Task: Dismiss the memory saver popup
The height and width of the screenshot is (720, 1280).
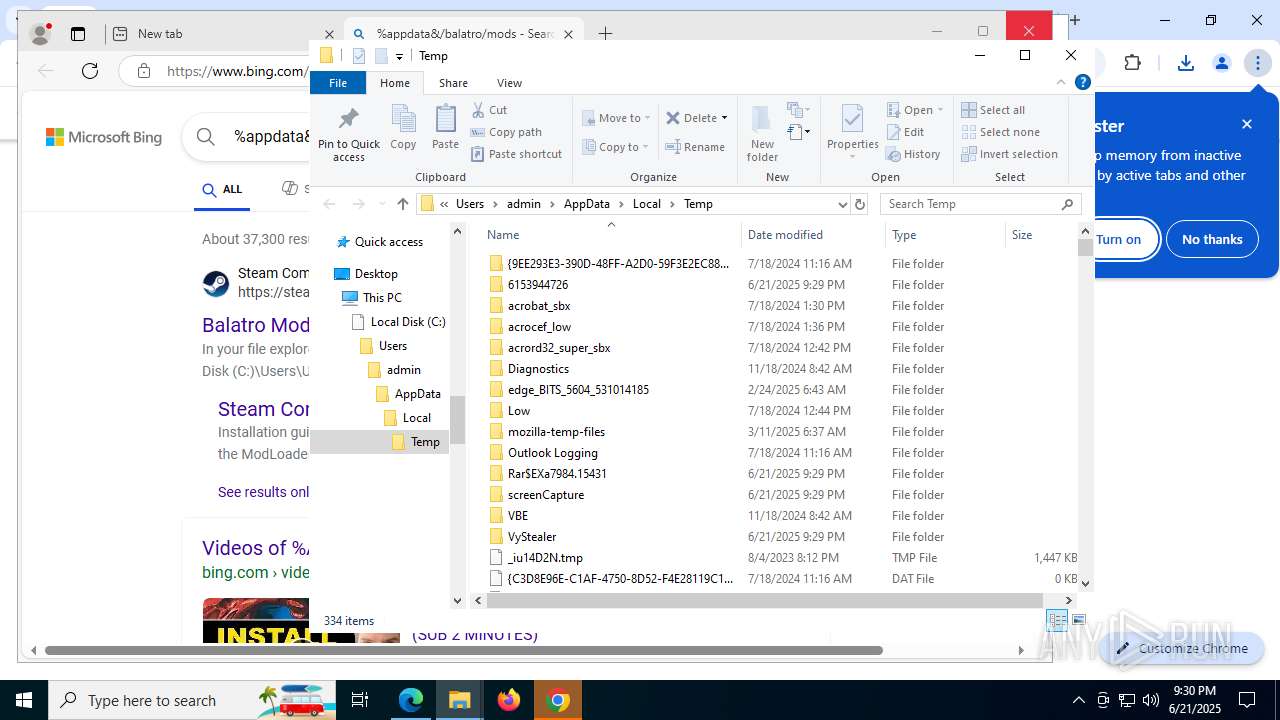Action: (x=1247, y=124)
